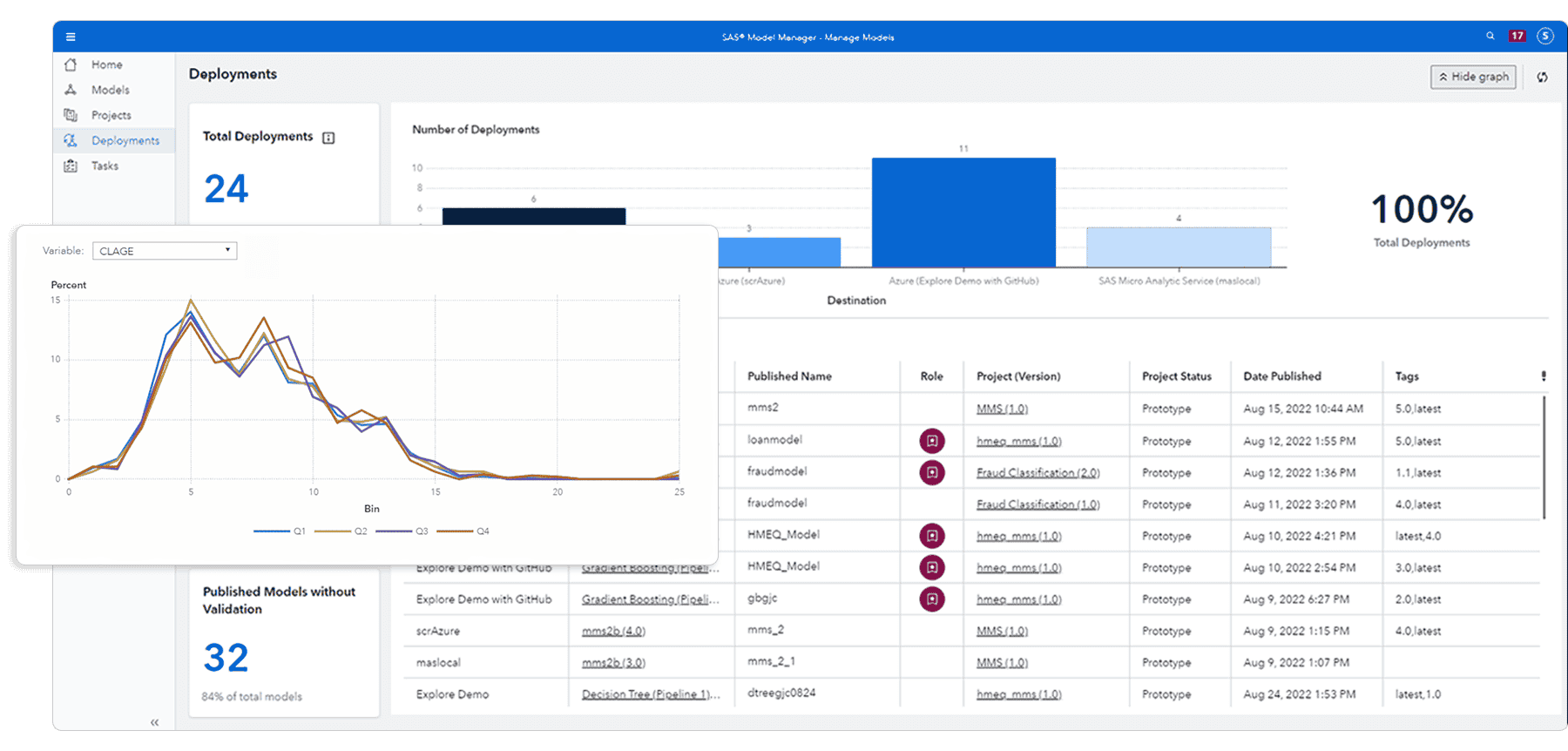The image size is (1568, 751).
Task: Click the Home house icon
Action: pos(71,64)
